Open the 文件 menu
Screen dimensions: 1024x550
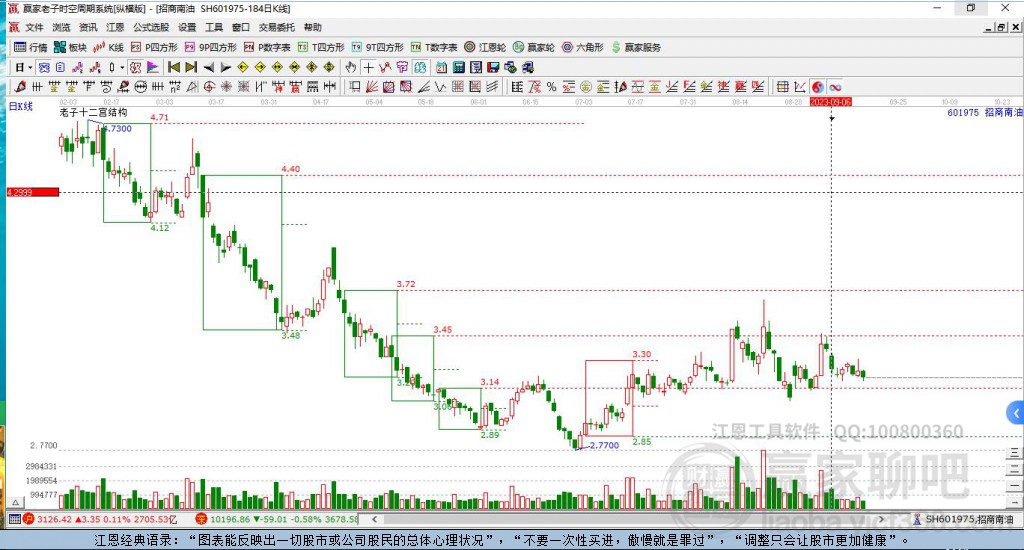click(x=34, y=27)
